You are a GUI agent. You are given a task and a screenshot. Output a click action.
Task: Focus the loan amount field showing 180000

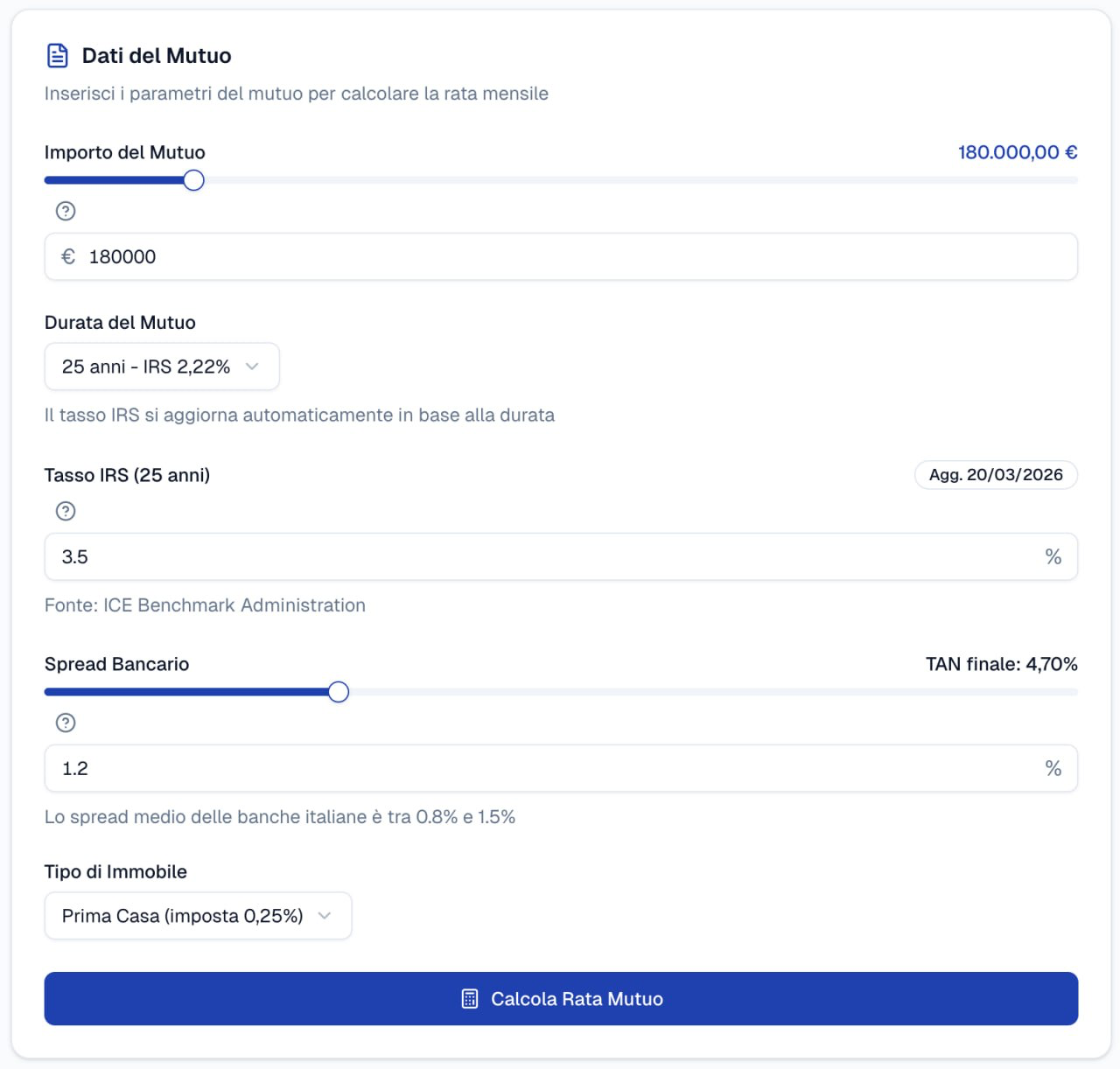coord(560,256)
